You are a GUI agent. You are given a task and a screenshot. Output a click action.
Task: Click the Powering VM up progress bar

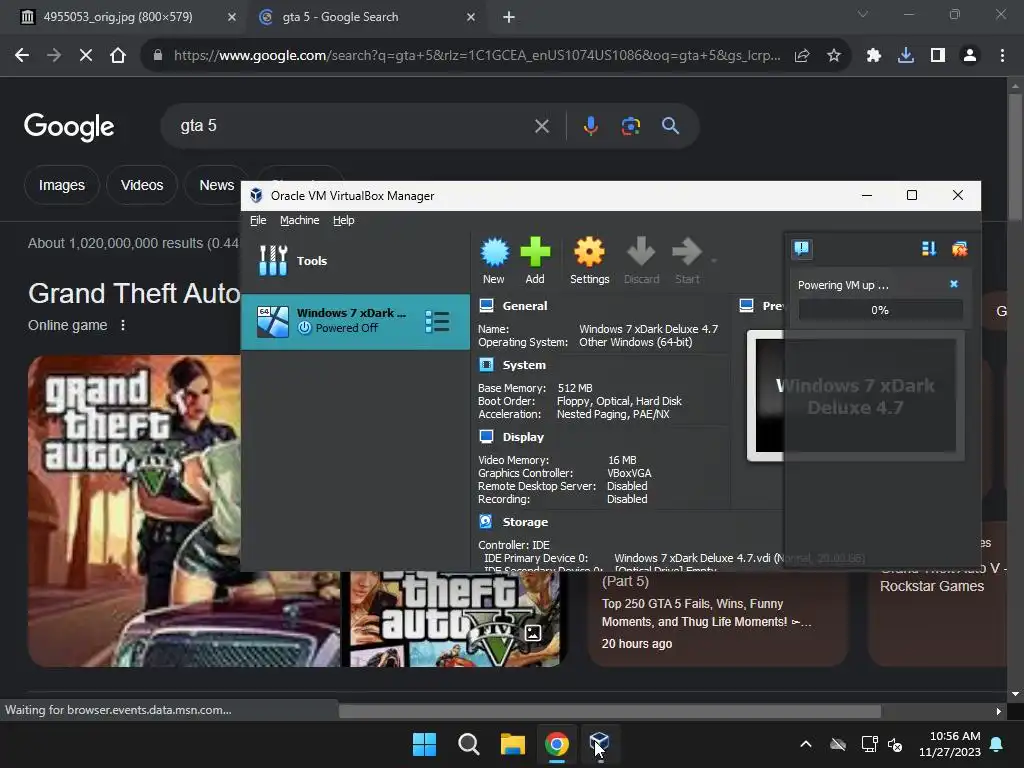pos(880,310)
